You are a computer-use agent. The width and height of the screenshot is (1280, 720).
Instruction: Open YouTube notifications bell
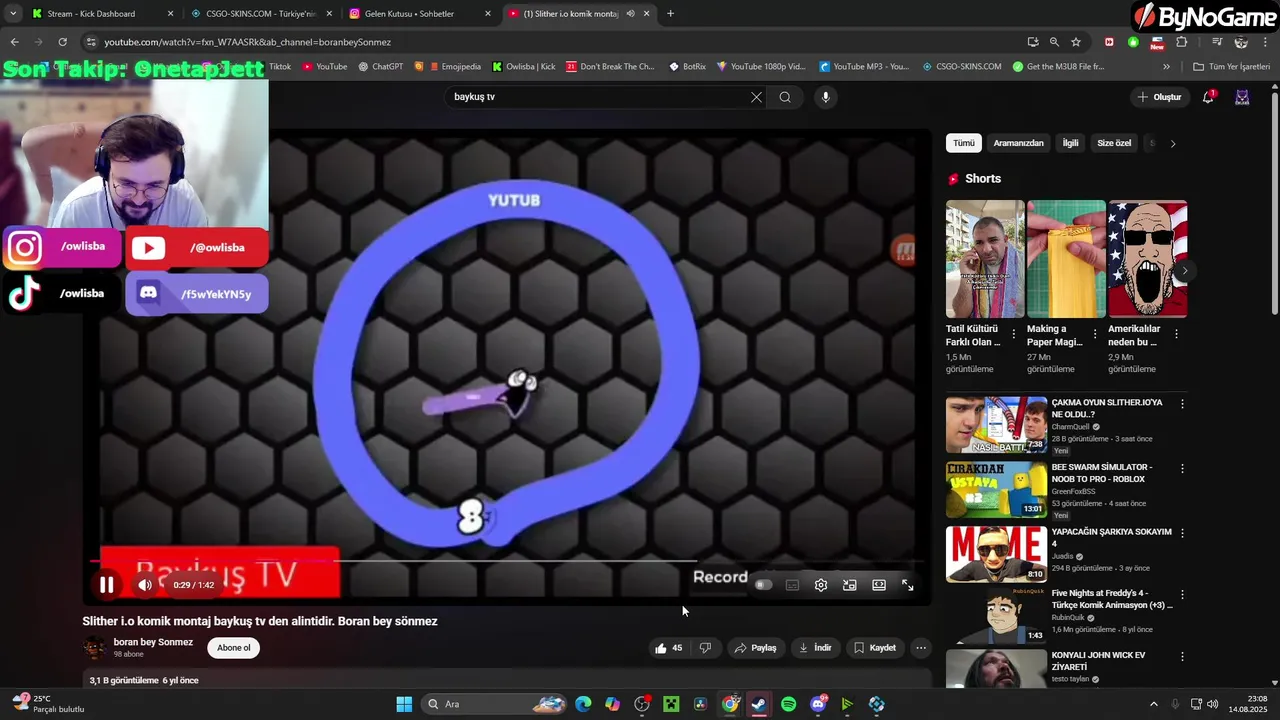click(x=1208, y=97)
